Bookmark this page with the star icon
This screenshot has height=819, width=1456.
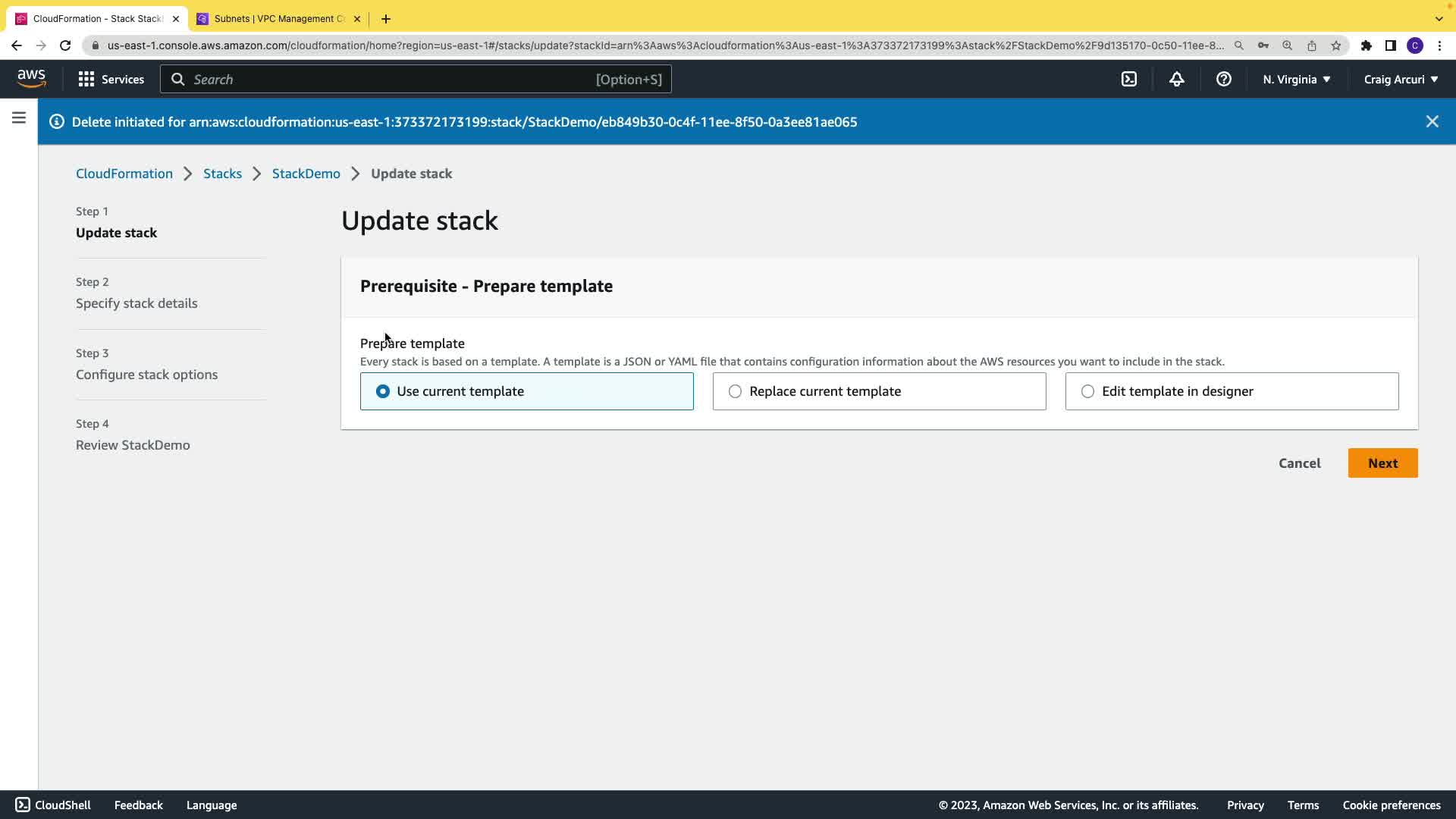coord(1335,45)
